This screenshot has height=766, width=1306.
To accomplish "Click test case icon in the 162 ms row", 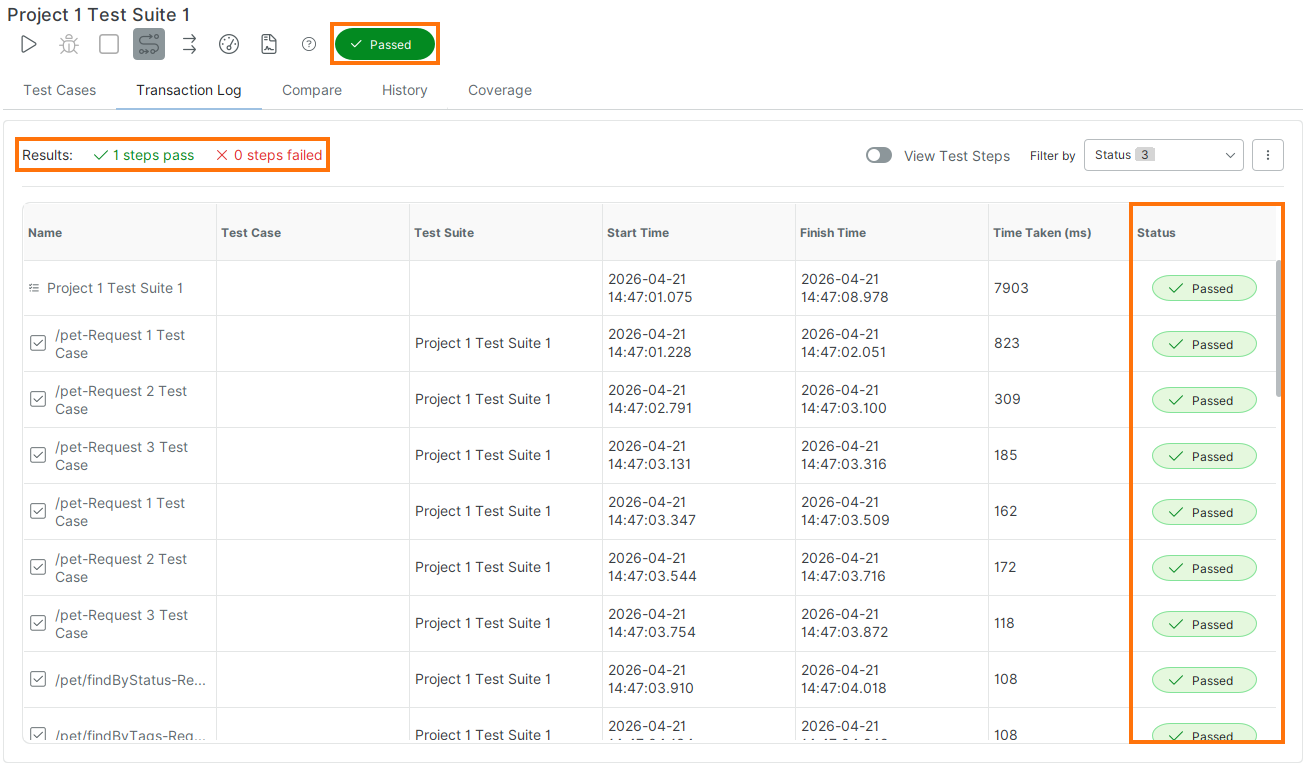I will [38, 511].
